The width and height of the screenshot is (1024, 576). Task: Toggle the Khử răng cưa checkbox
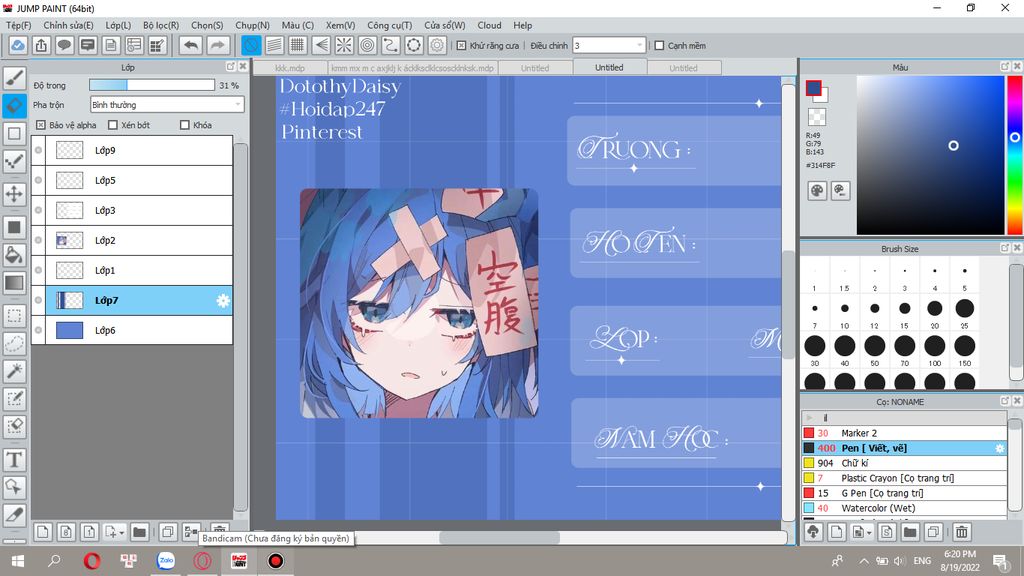[x=461, y=46]
